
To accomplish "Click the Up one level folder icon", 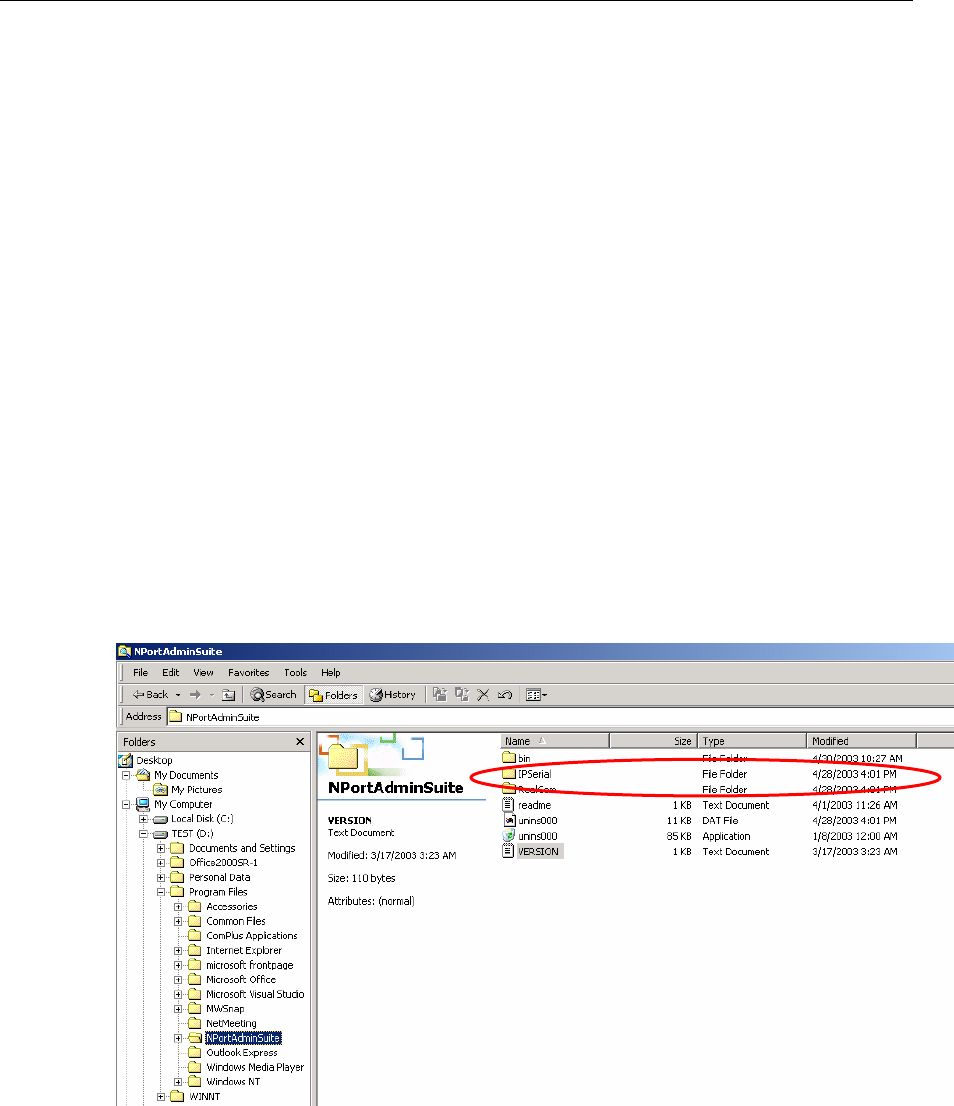I will click(228, 695).
